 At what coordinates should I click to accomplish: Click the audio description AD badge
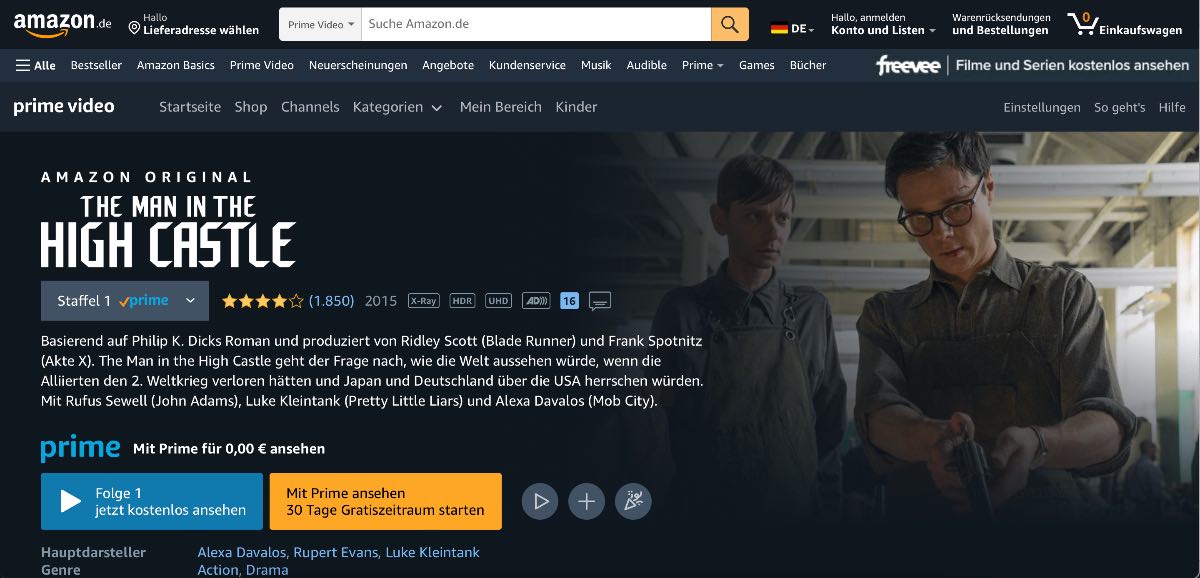point(536,301)
